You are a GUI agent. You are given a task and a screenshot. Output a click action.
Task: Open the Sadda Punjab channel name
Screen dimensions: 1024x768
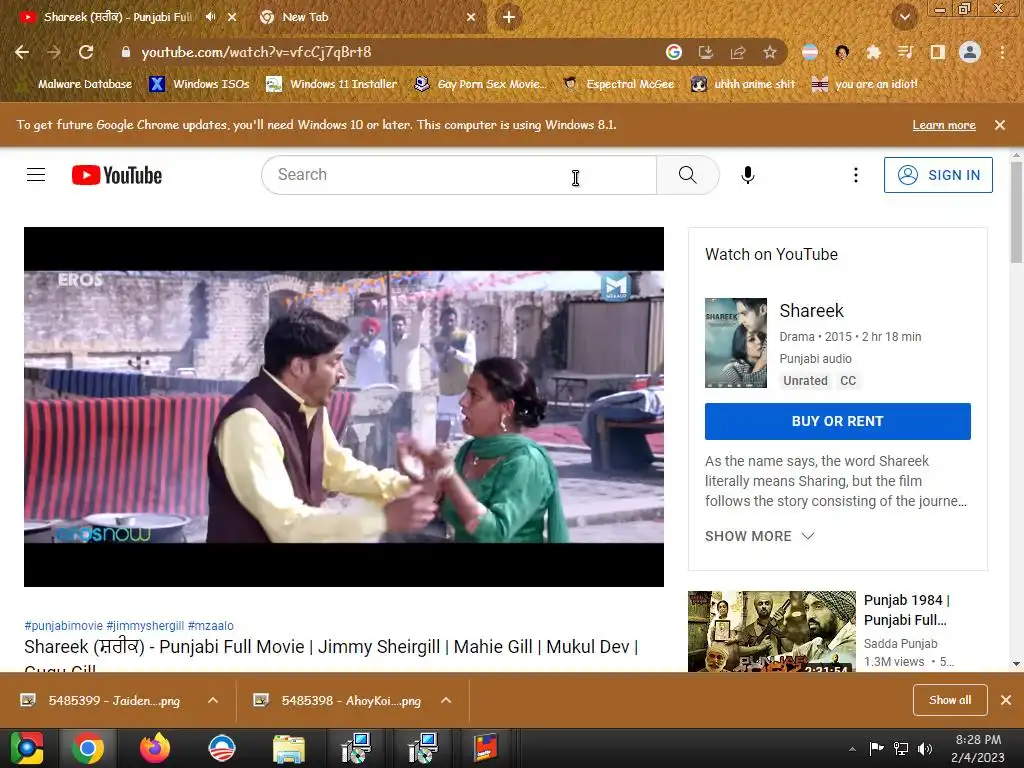901,644
